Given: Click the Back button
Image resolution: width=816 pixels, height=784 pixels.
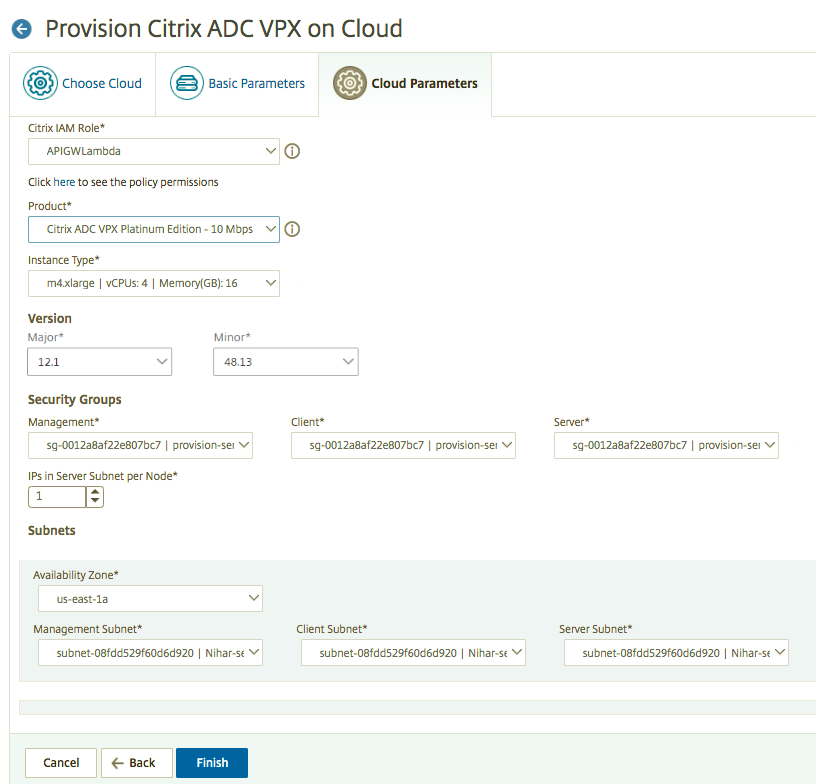Looking at the screenshot, I should 137,763.
